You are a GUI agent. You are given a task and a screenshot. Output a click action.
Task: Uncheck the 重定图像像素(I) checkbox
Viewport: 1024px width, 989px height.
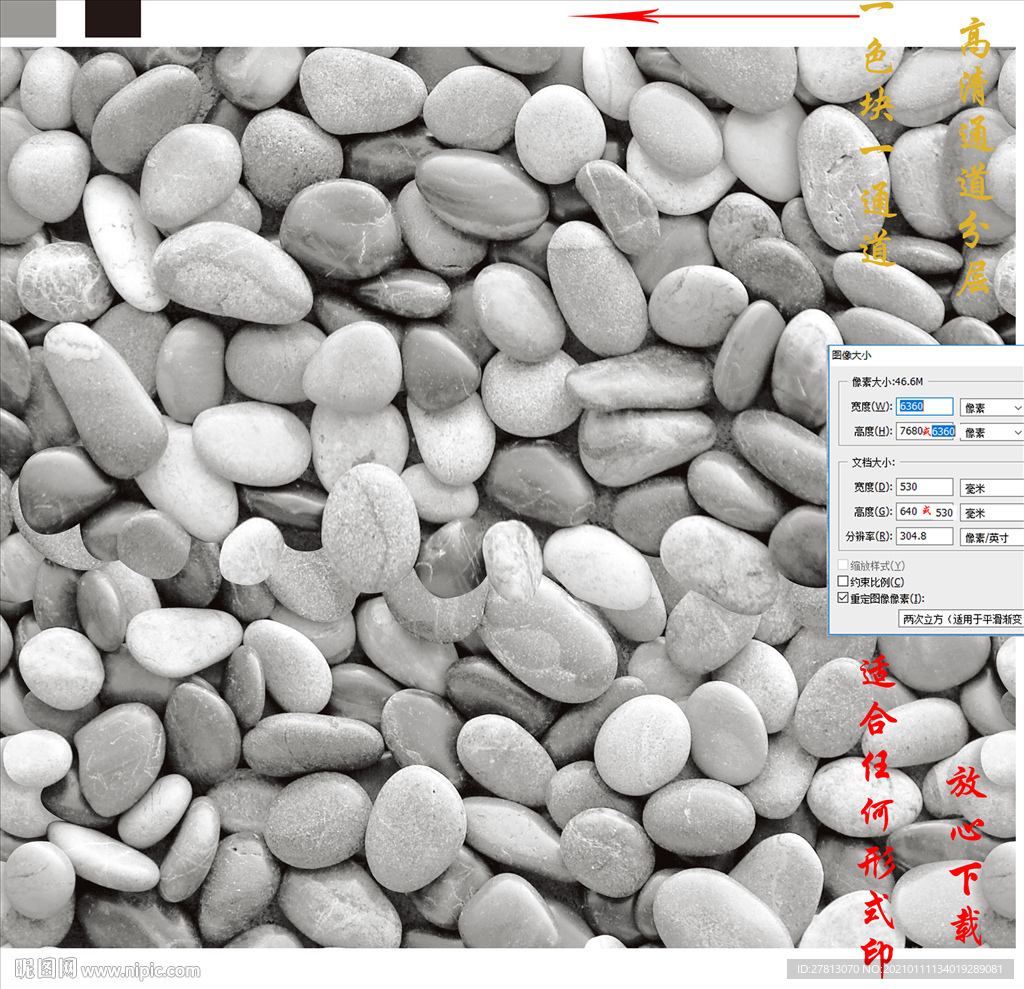coord(843,598)
